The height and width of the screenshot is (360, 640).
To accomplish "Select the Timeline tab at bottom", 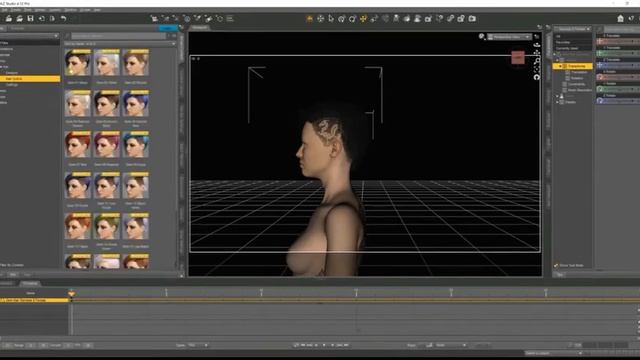I will click(30, 283).
